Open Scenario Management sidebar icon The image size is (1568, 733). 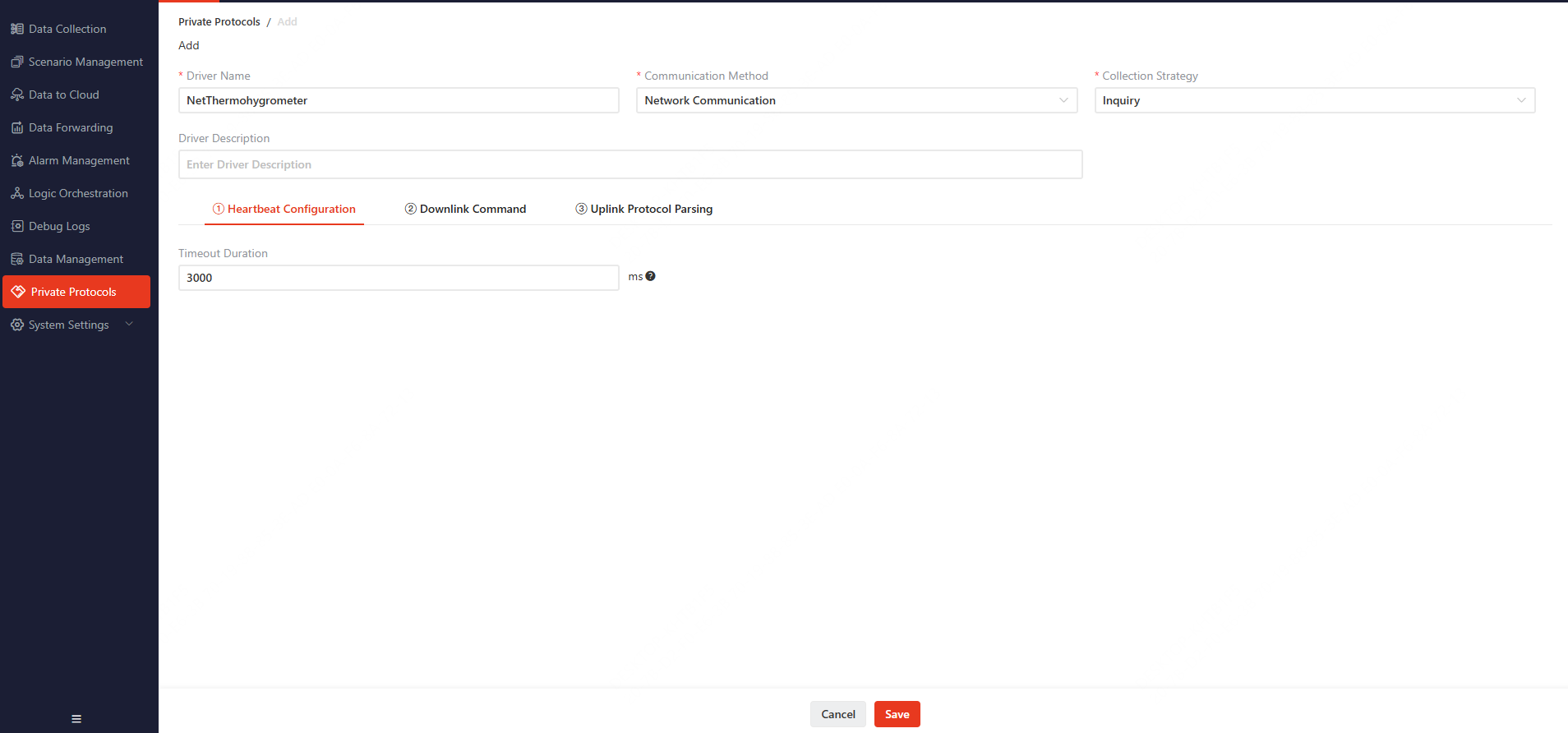(x=17, y=62)
